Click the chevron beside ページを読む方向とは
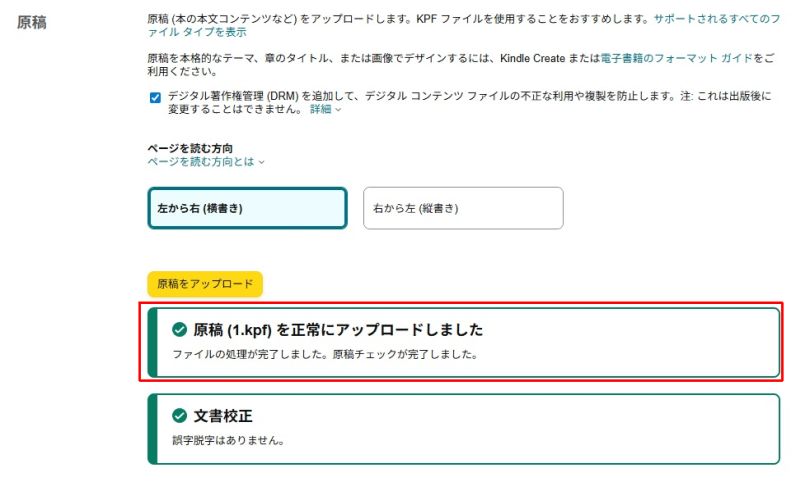Image resolution: width=800 pixels, height=496 pixels. pos(262,162)
